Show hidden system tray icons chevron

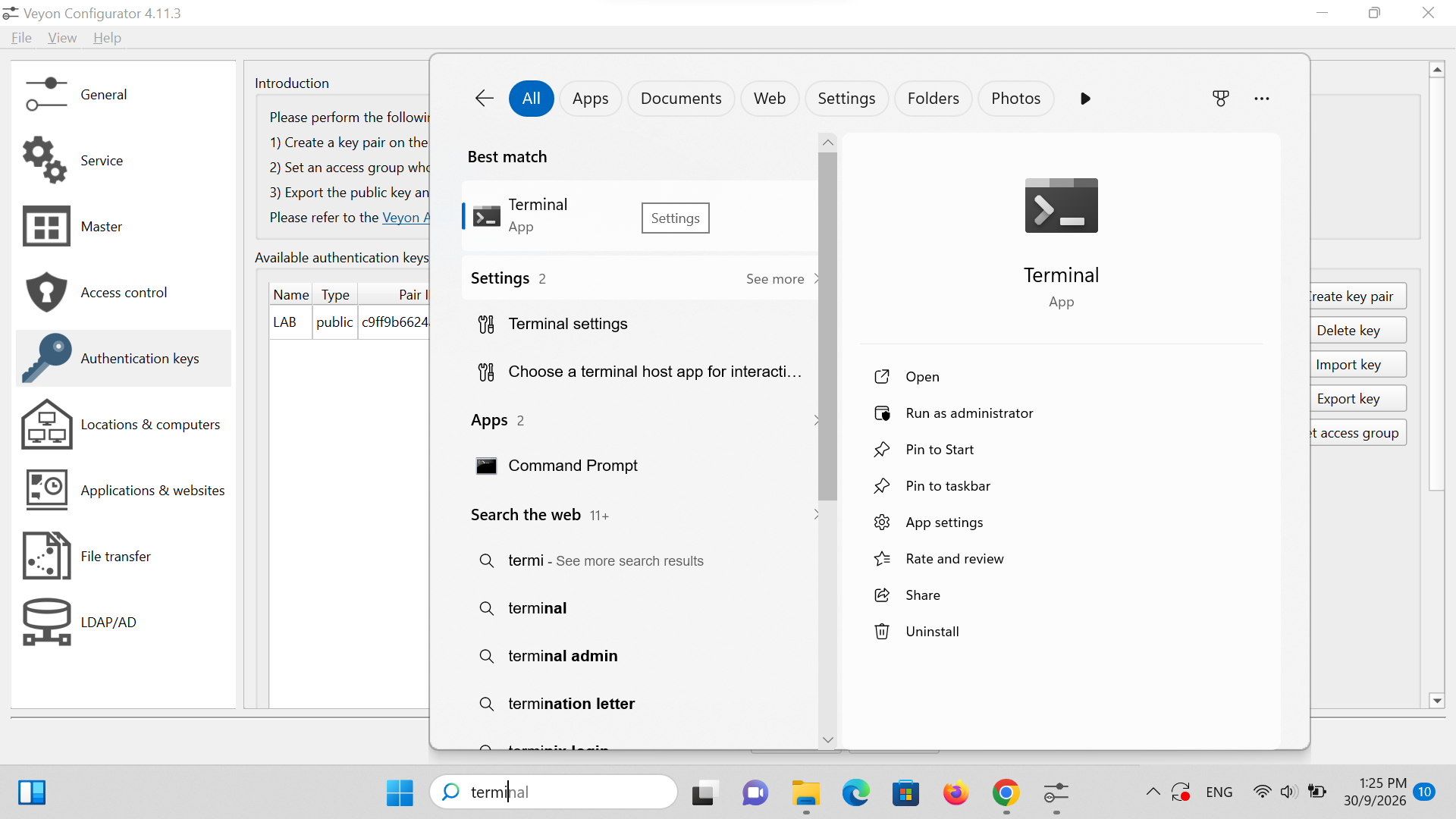point(1153,792)
